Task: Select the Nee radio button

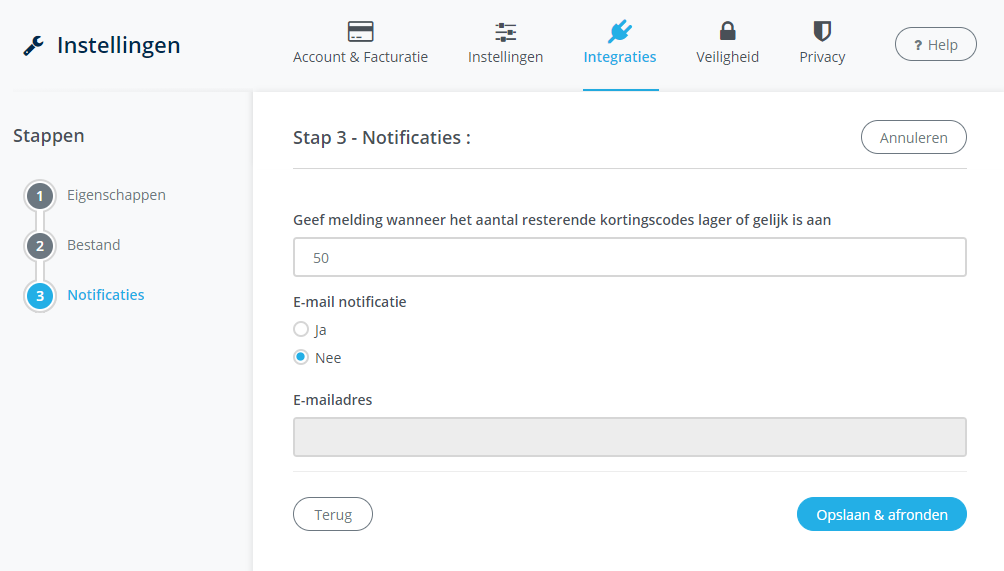Action: coord(301,357)
